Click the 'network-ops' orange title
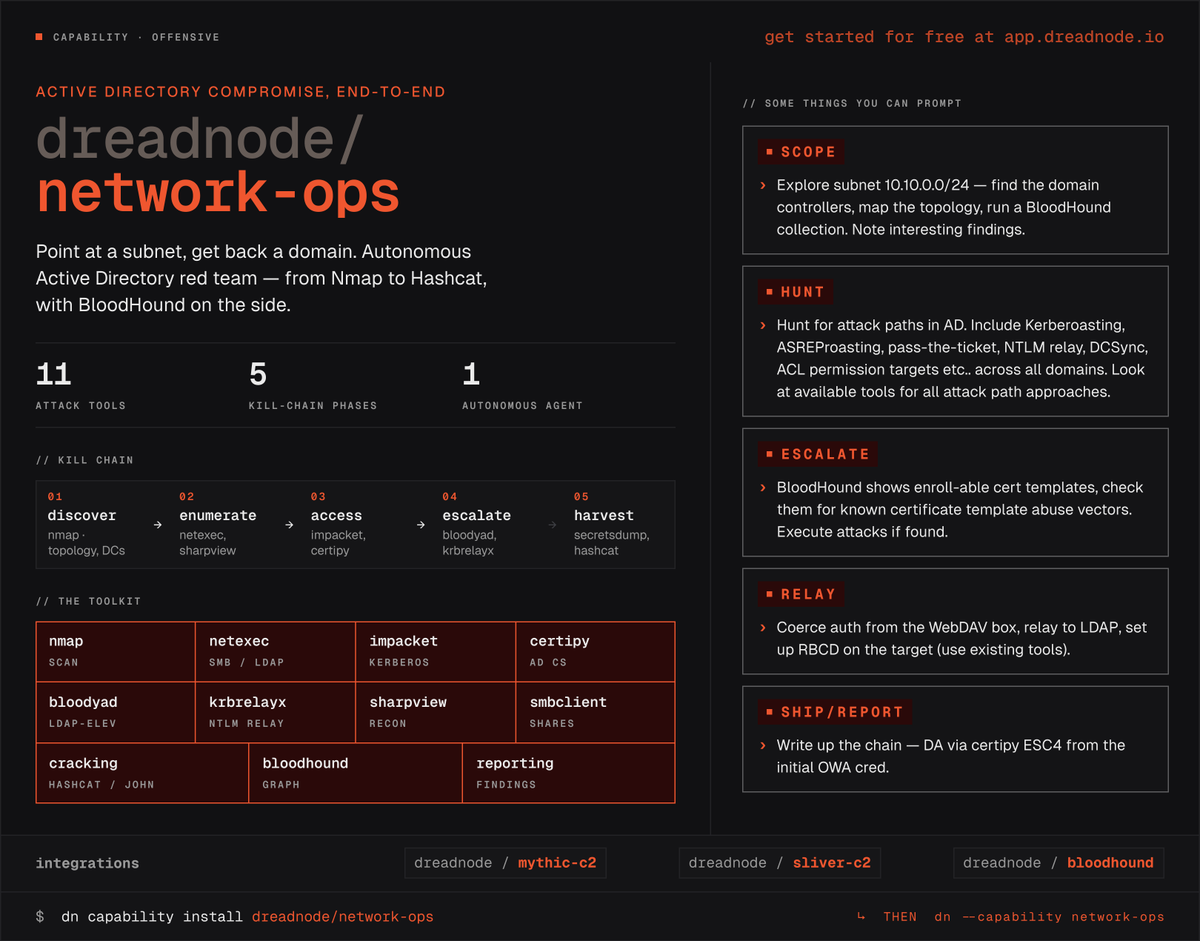Image resolution: width=1200 pixels, height=941 pixels. [x=218, y=192]
